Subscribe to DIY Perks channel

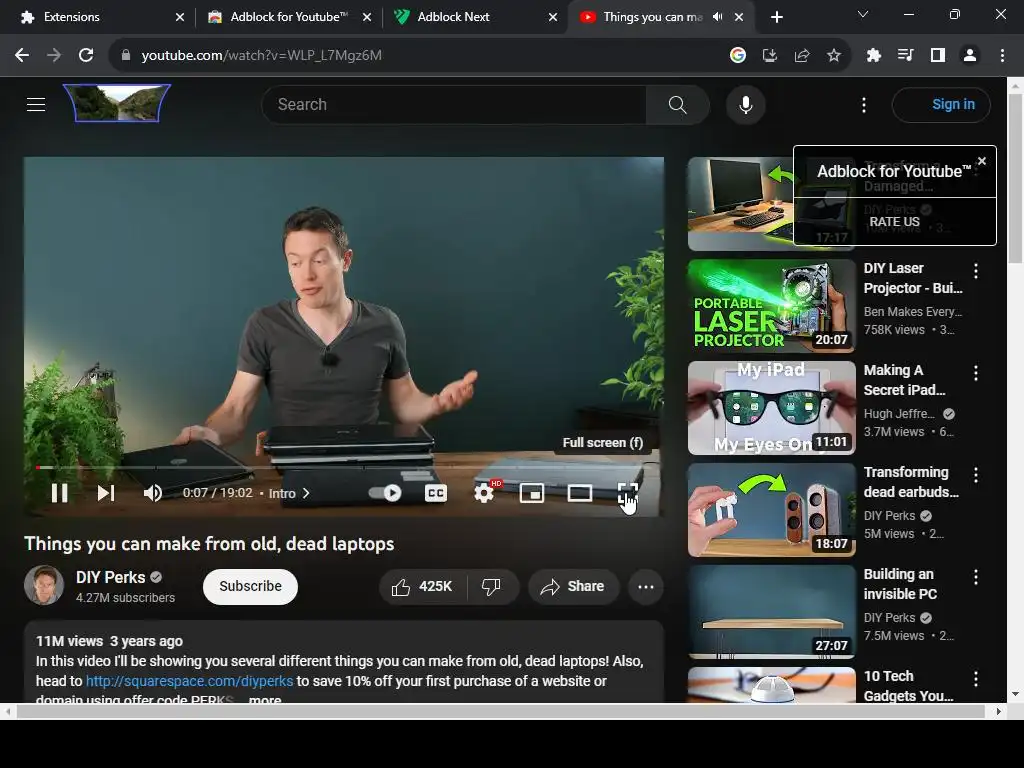click(x=250, y=586)
